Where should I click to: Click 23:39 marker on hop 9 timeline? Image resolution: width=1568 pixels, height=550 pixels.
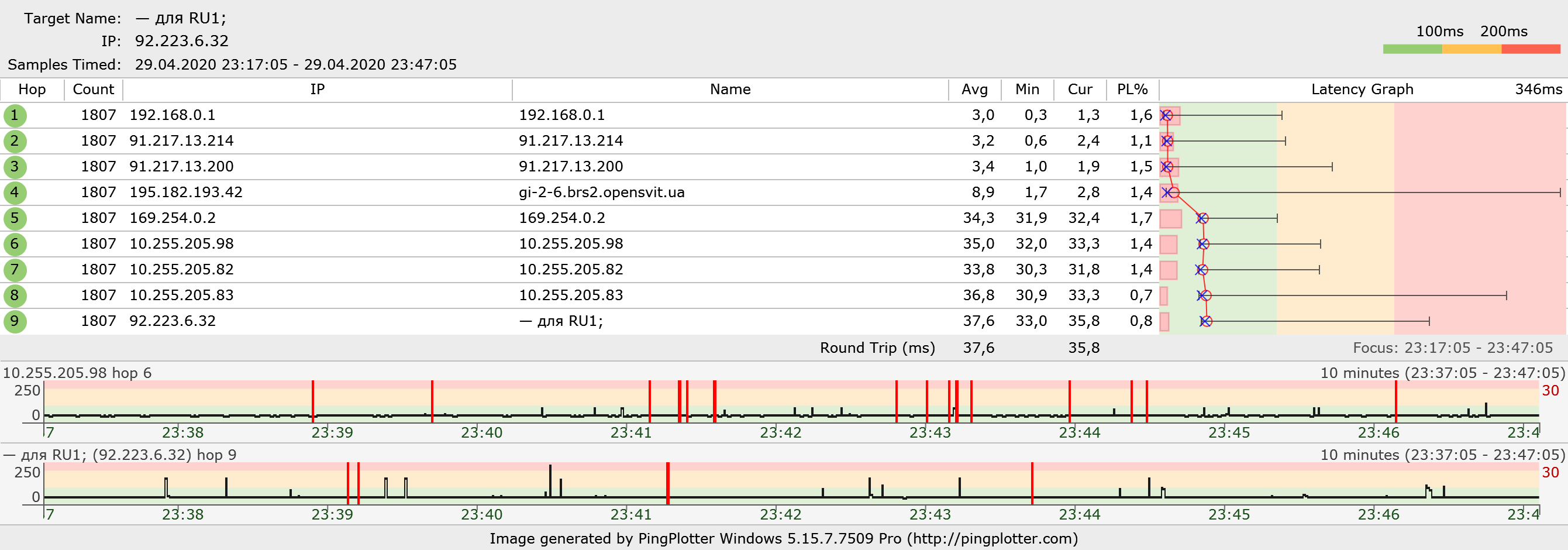pyautogui.click(x=332, y=515)
